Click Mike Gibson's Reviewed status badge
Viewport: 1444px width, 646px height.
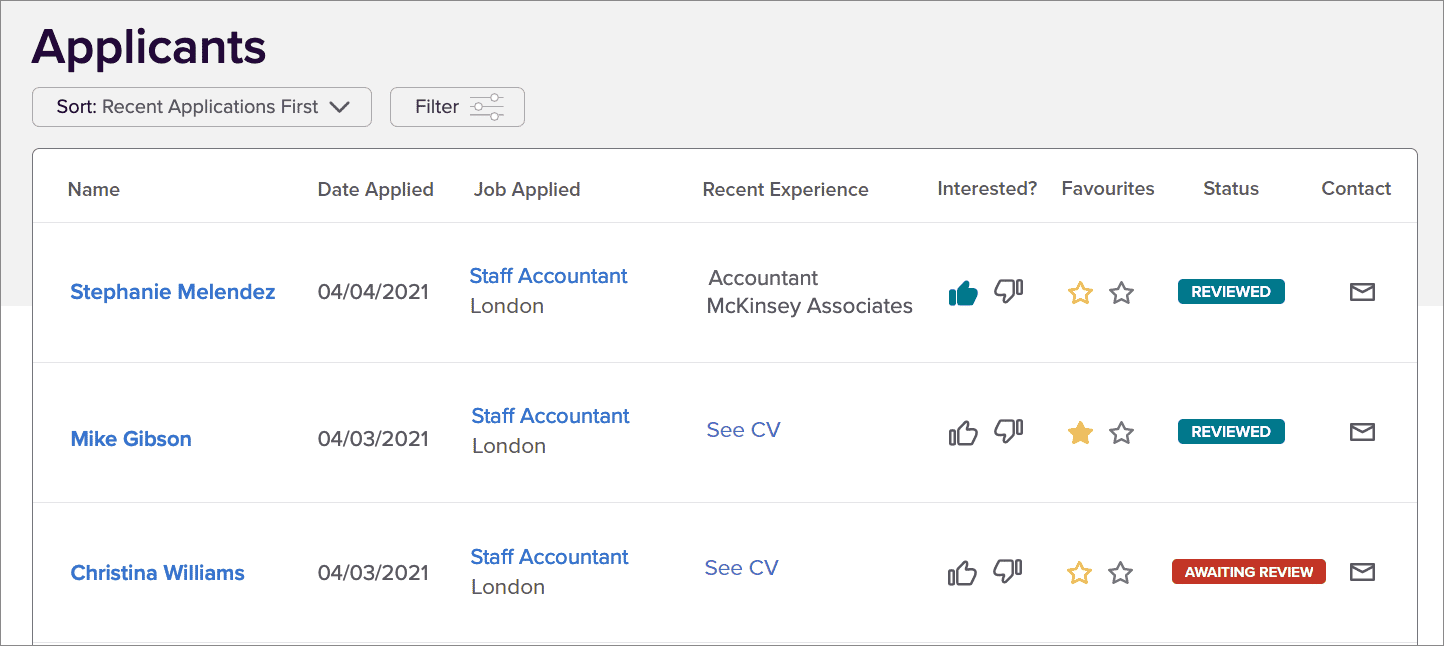[1231, 432]
